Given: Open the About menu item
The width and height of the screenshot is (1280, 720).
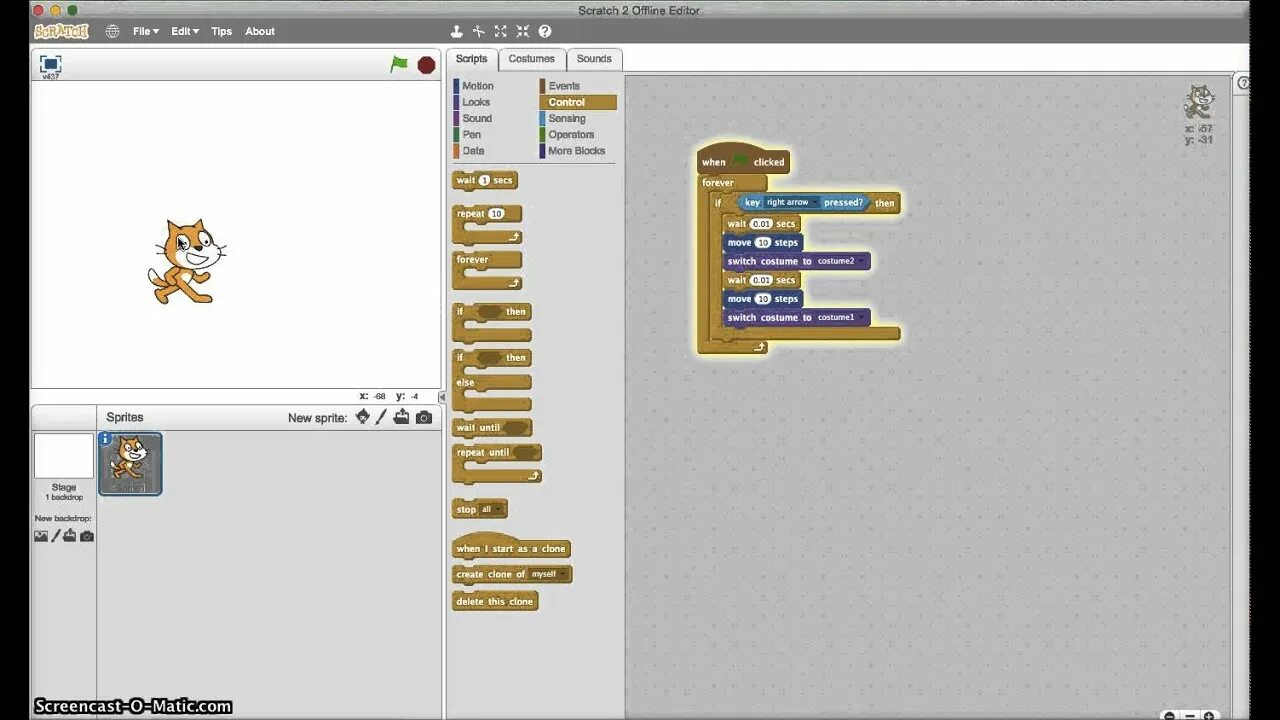Looking at the screenshot, I should coord(260,31).
